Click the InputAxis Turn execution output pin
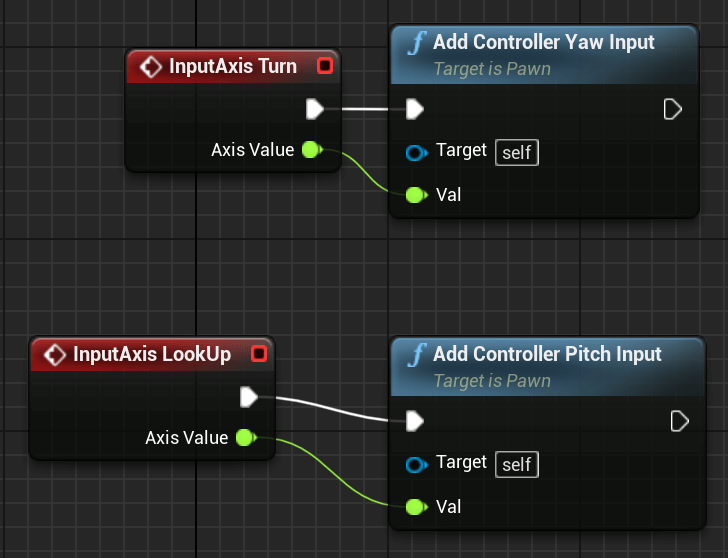 coord(315,109)
